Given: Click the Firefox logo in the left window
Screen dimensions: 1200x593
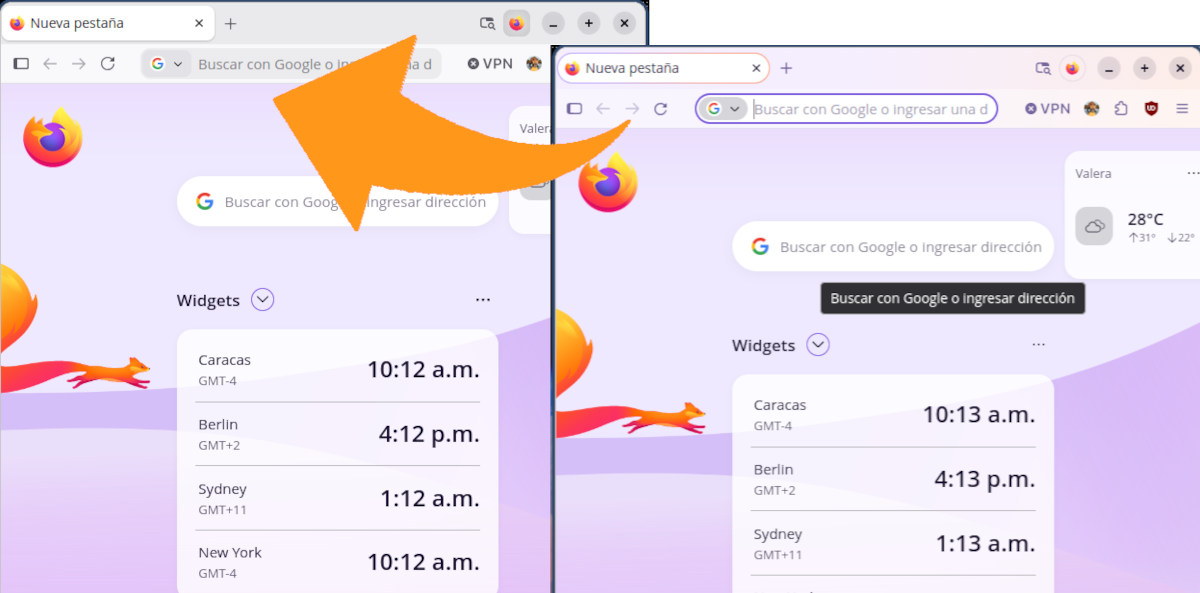Looking at the screenshot, I should pyautogui.click(x=52, y=137).
